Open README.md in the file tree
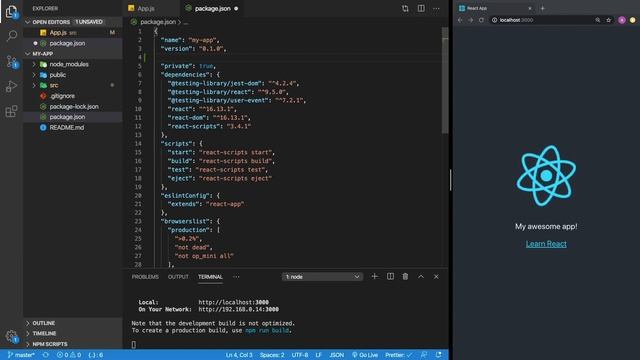Image resolution: width=640 pixels, height=360 pixels. click(73, 127)
